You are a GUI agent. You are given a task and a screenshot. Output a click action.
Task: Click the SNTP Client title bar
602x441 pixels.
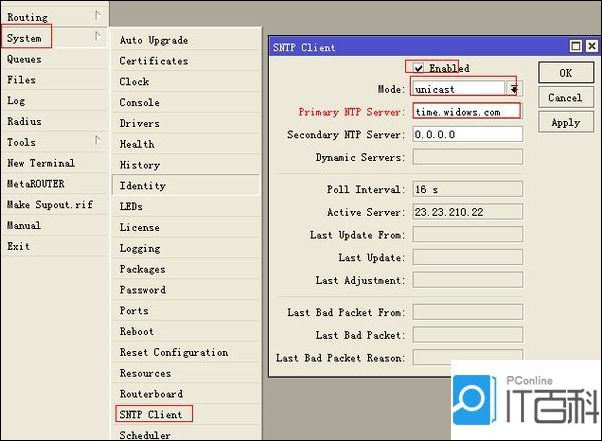point(418,47)
